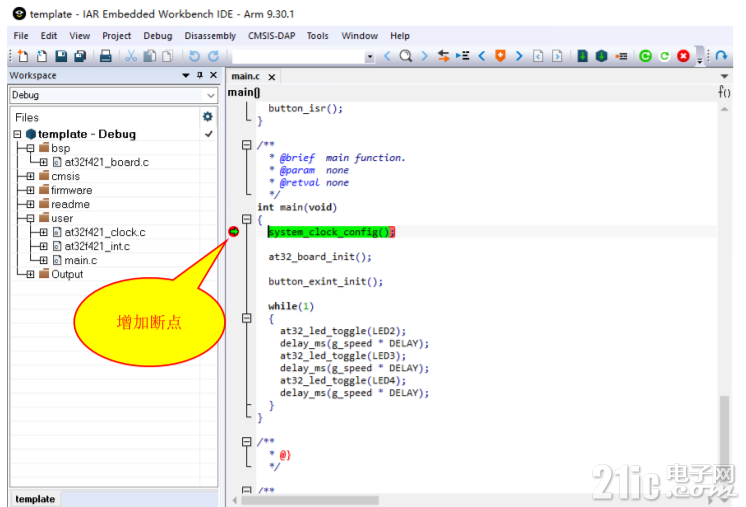Click the toolbar search input field
The image size is (746, 507).
[x=299, y=57]
